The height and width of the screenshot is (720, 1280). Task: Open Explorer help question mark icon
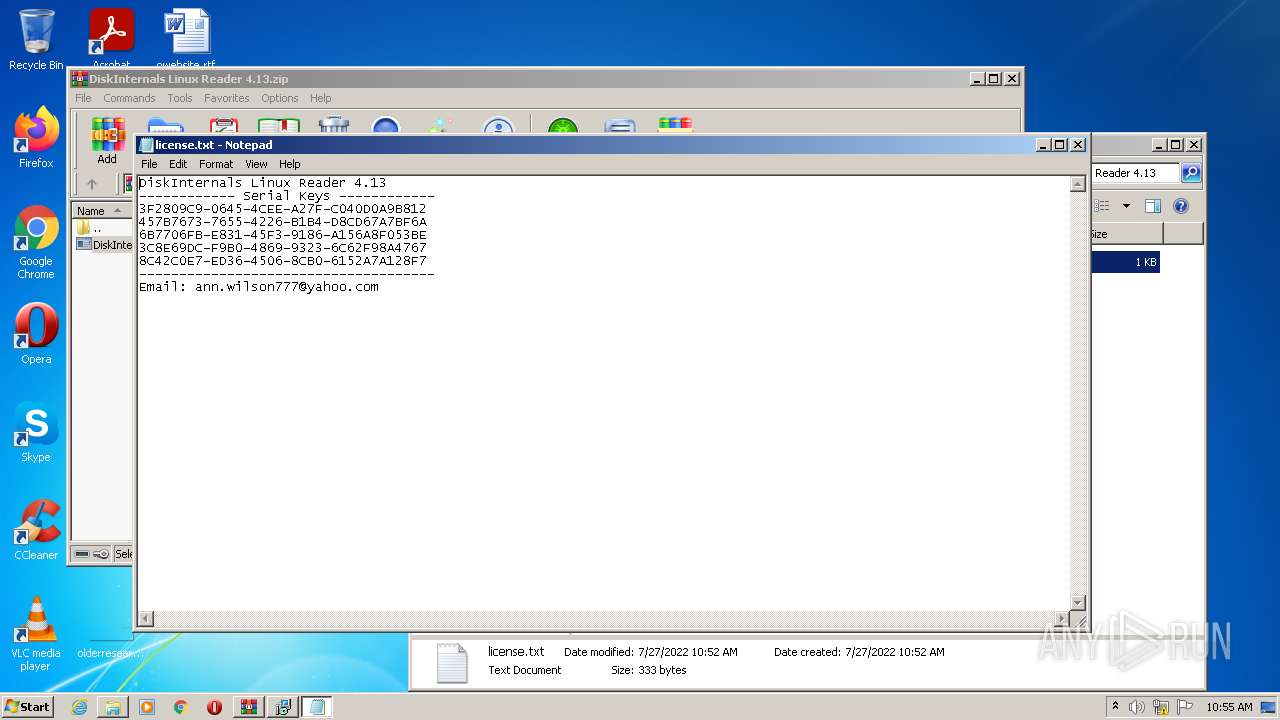(x=1181, y=206)
